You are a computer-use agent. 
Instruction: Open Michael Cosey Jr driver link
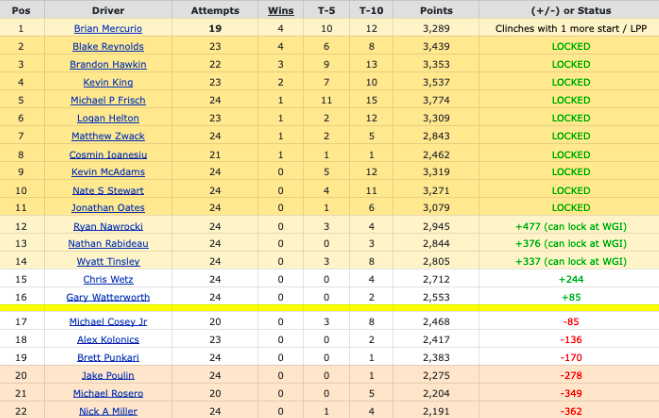108,322
